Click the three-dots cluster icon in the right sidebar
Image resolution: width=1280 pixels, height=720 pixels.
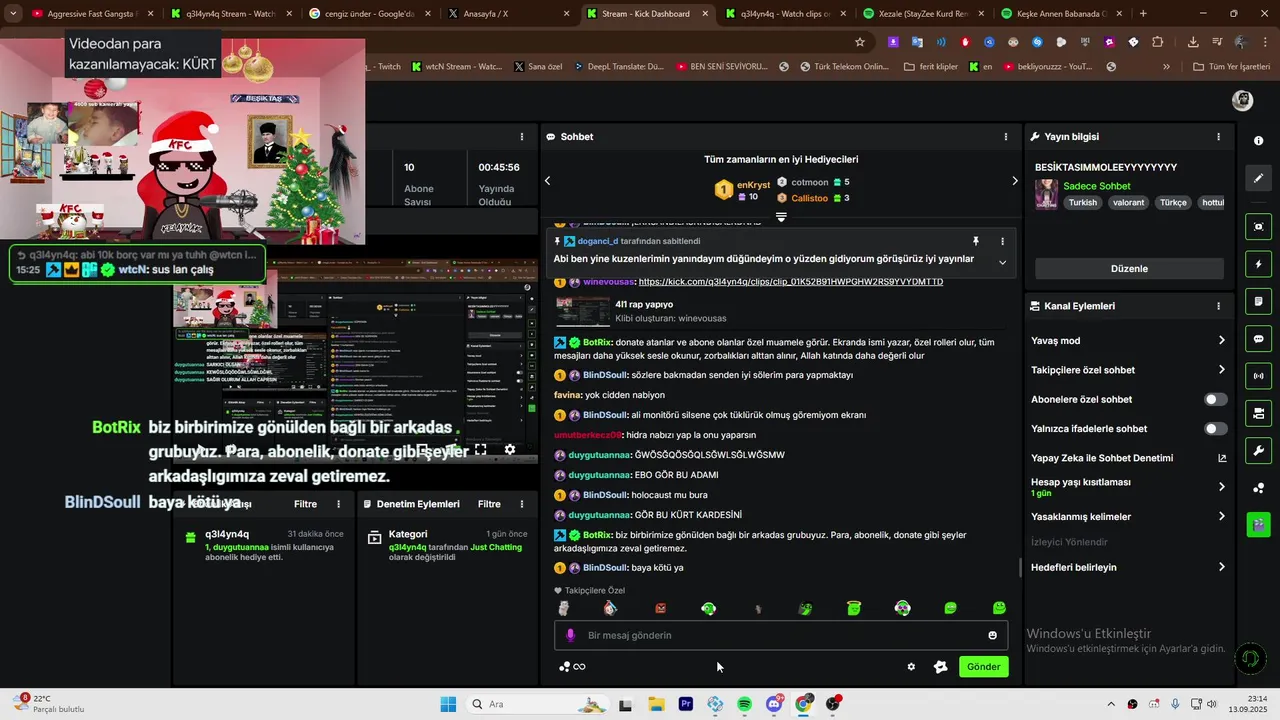click(1259, 488)
